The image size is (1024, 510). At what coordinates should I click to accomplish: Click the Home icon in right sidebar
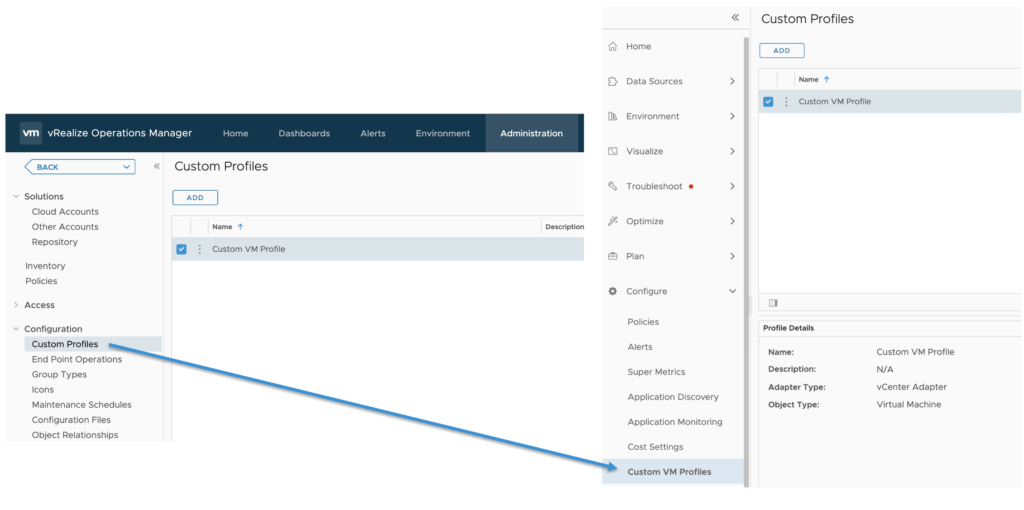coord(613,47)
